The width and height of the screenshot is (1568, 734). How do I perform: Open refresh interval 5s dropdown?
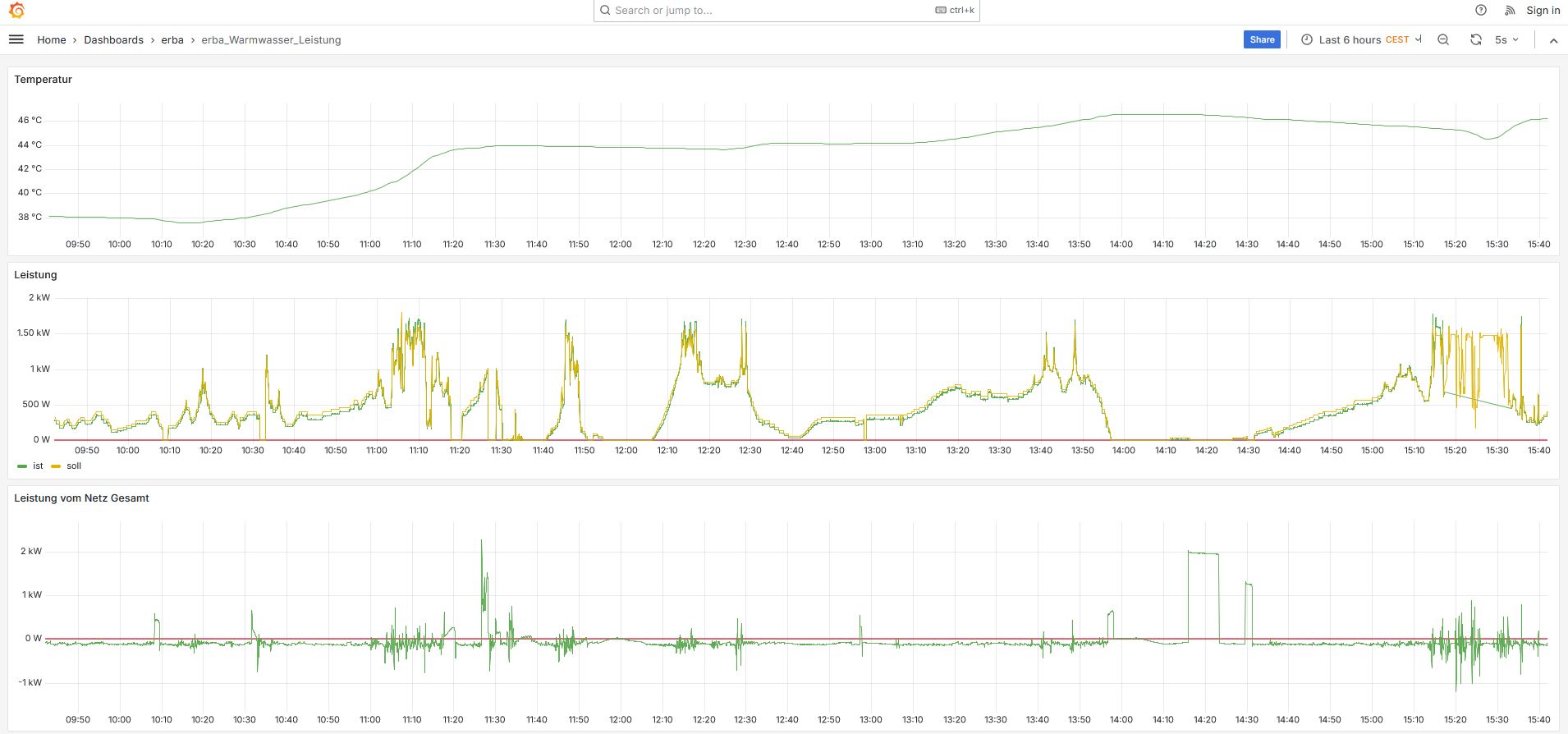point(1506,39)
